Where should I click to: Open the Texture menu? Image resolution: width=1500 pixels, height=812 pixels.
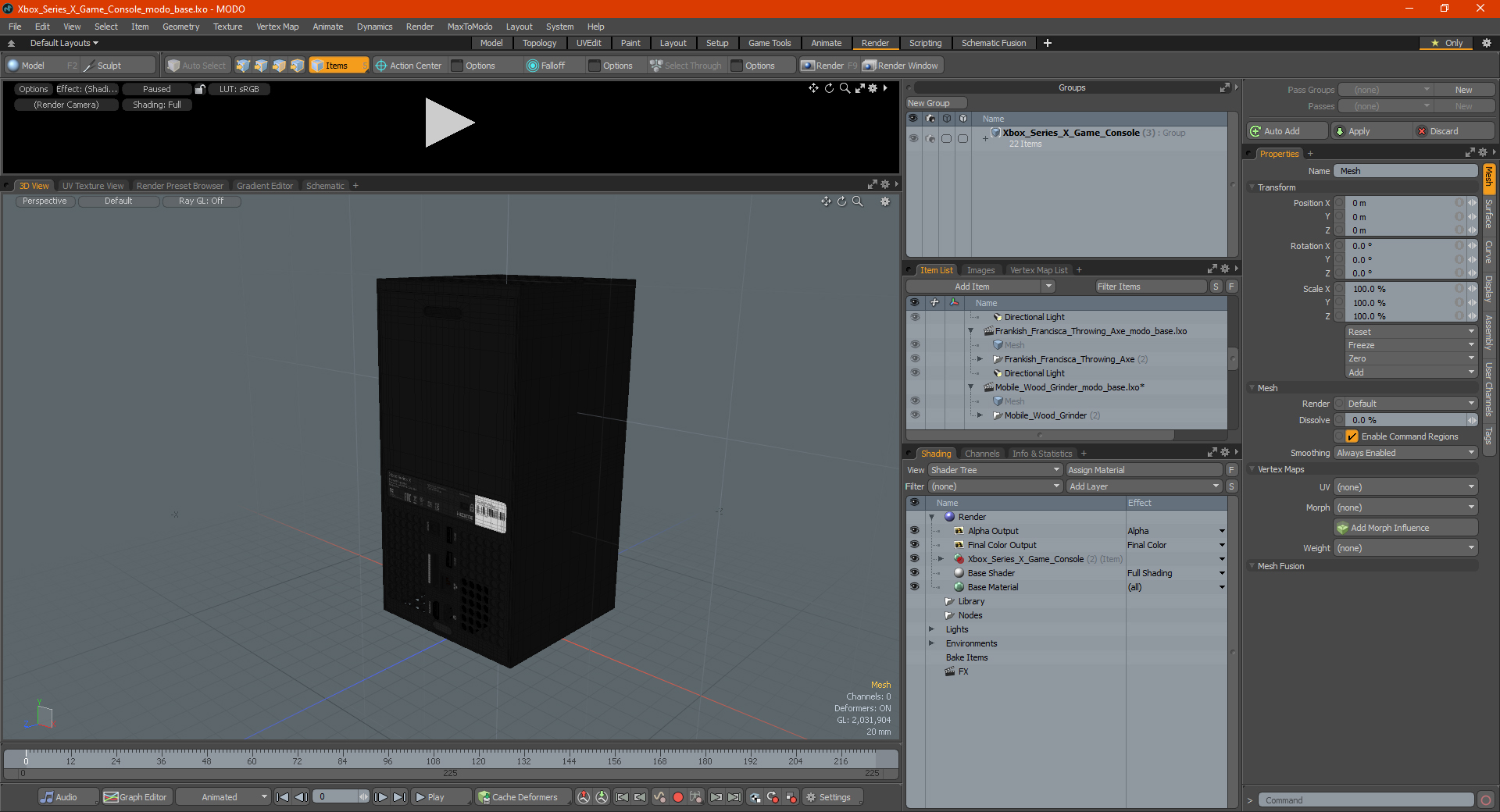pos(227,27)
